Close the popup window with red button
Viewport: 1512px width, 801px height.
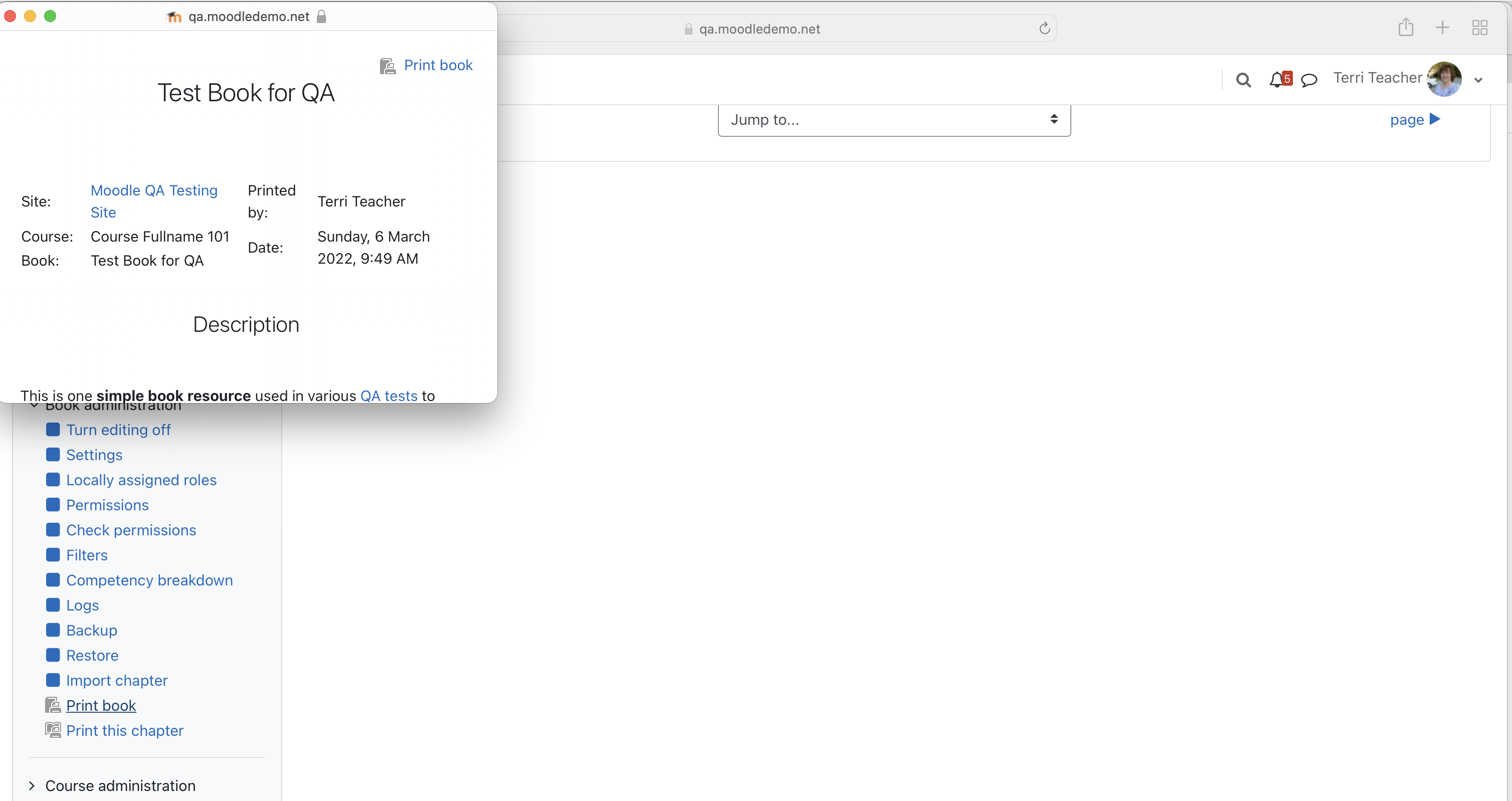click(10, 16)
